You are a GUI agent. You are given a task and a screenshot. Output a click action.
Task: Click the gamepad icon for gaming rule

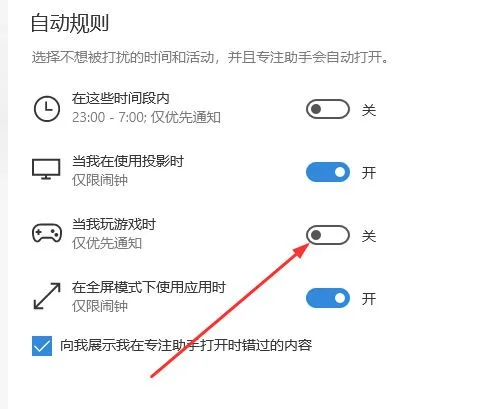(47, 233)
